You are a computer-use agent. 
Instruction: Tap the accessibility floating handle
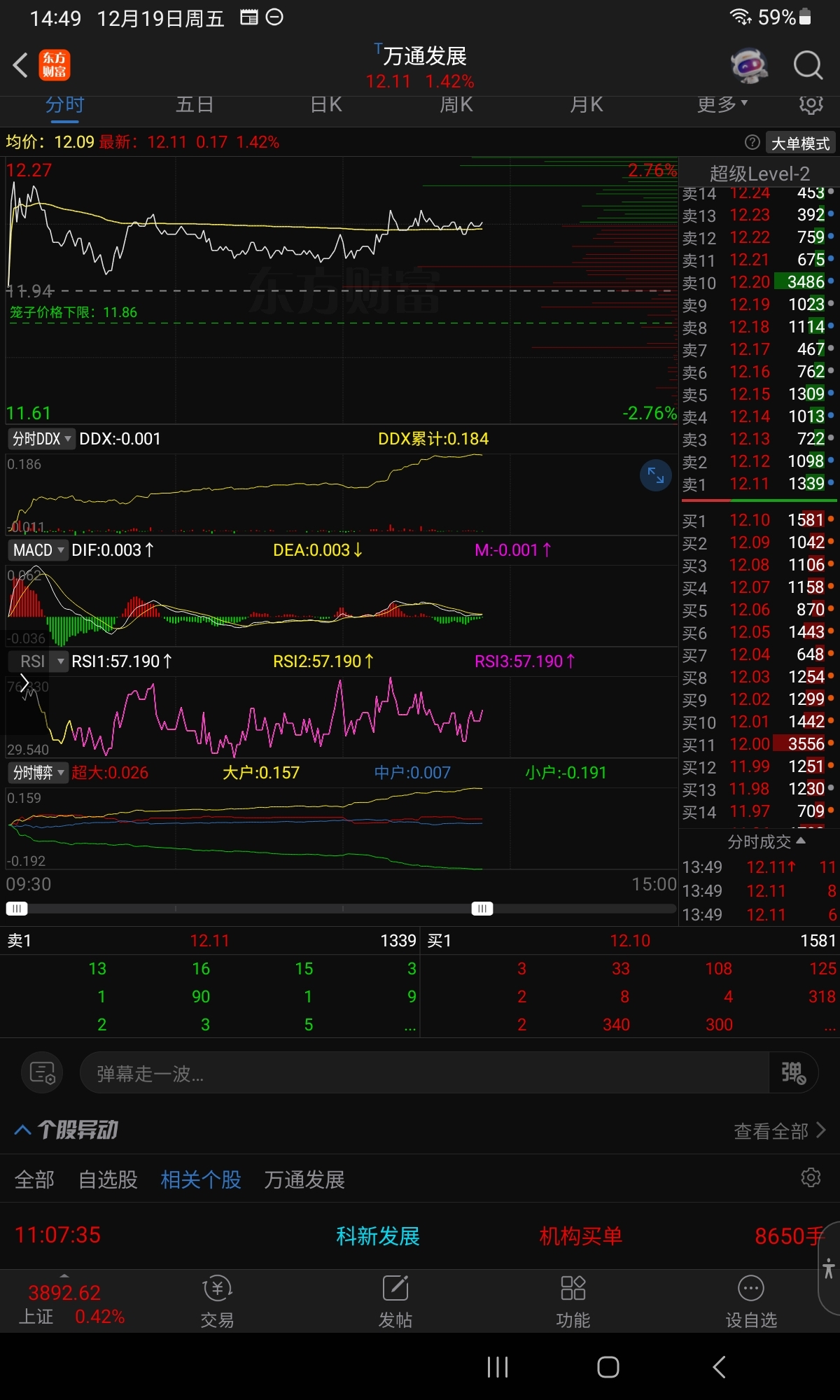point(829,1268)
